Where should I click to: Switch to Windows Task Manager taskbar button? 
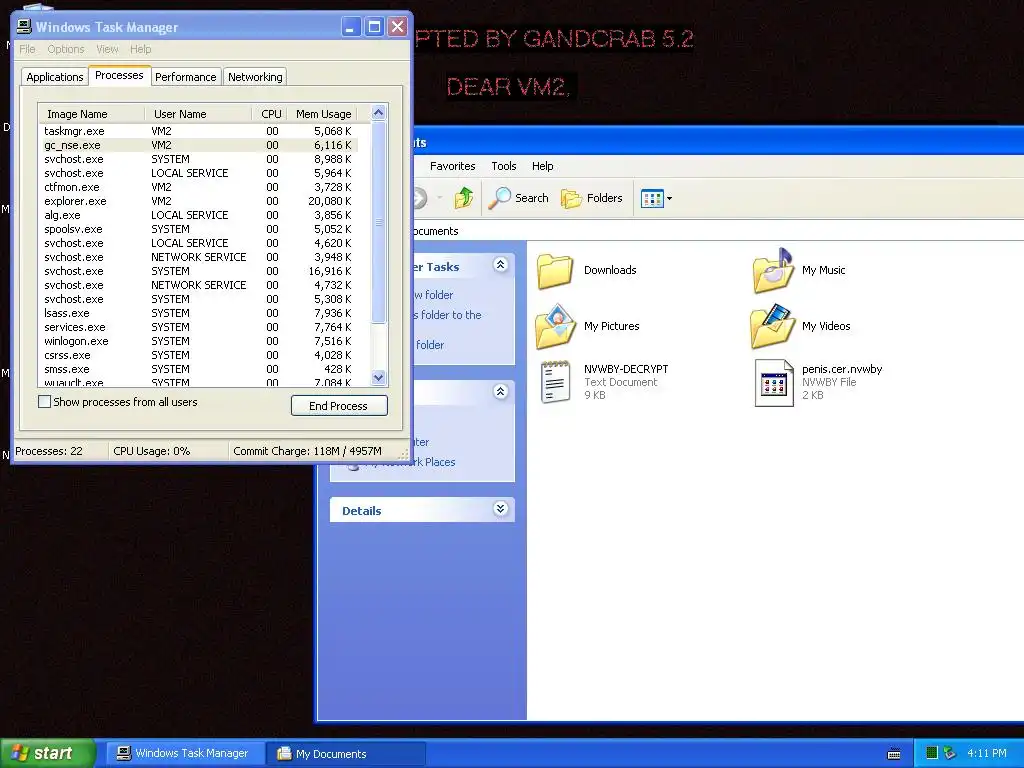coord(185,753)
